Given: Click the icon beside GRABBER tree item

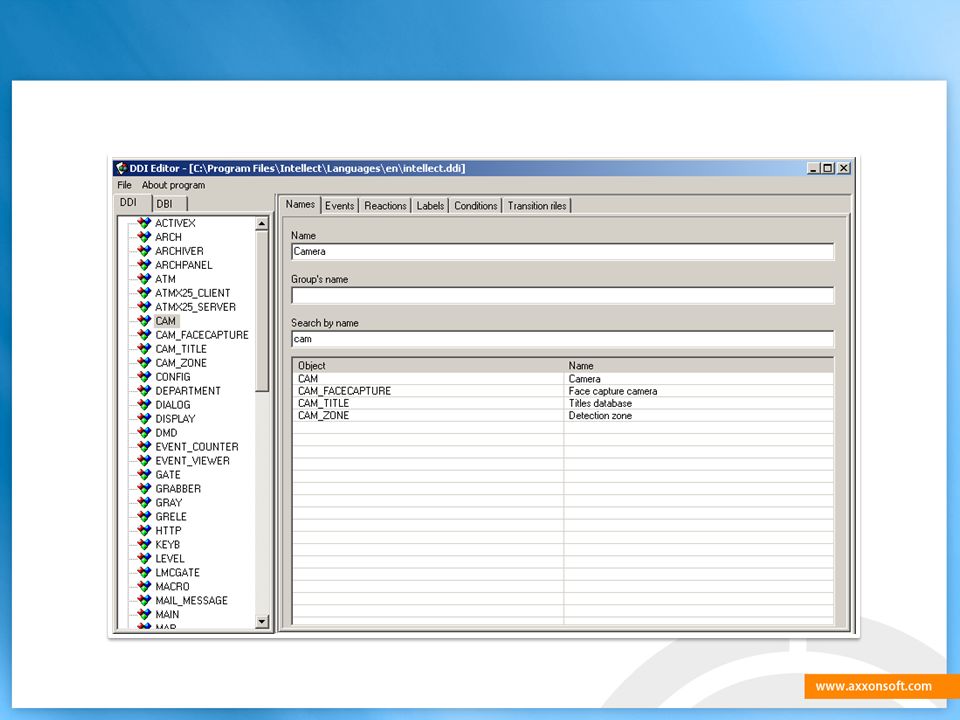Looking at the screenshot, I should pyautogui.click(x=144, y=489).
